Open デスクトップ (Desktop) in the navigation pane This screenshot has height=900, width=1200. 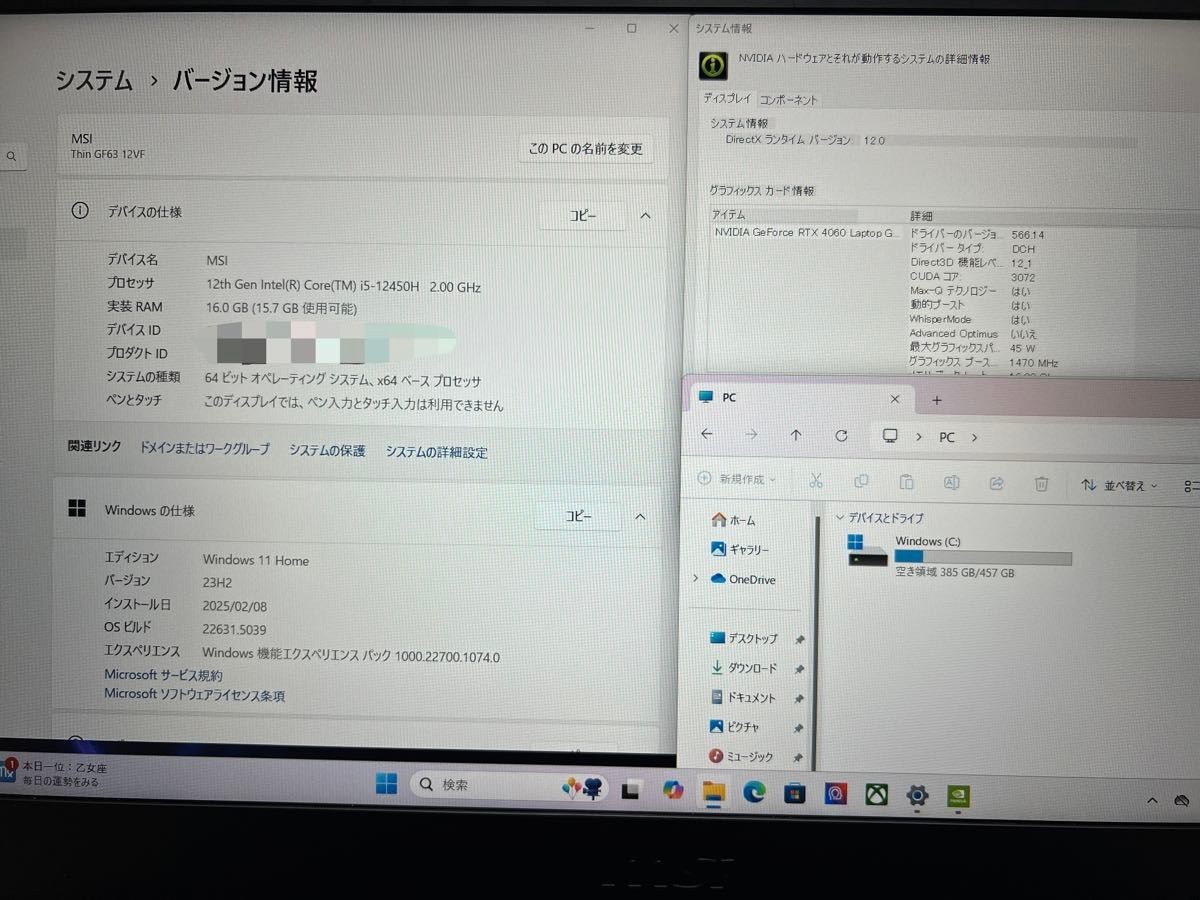(x=743, y=638)
